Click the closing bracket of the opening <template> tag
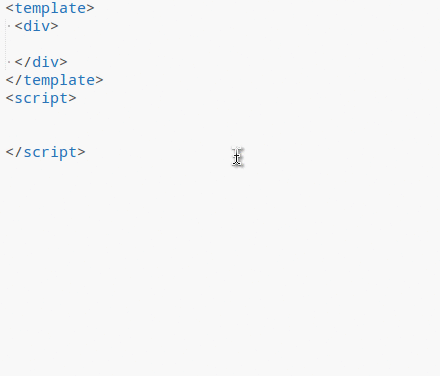The width and height of the screenshot is (440, 376). coord(90,8)
